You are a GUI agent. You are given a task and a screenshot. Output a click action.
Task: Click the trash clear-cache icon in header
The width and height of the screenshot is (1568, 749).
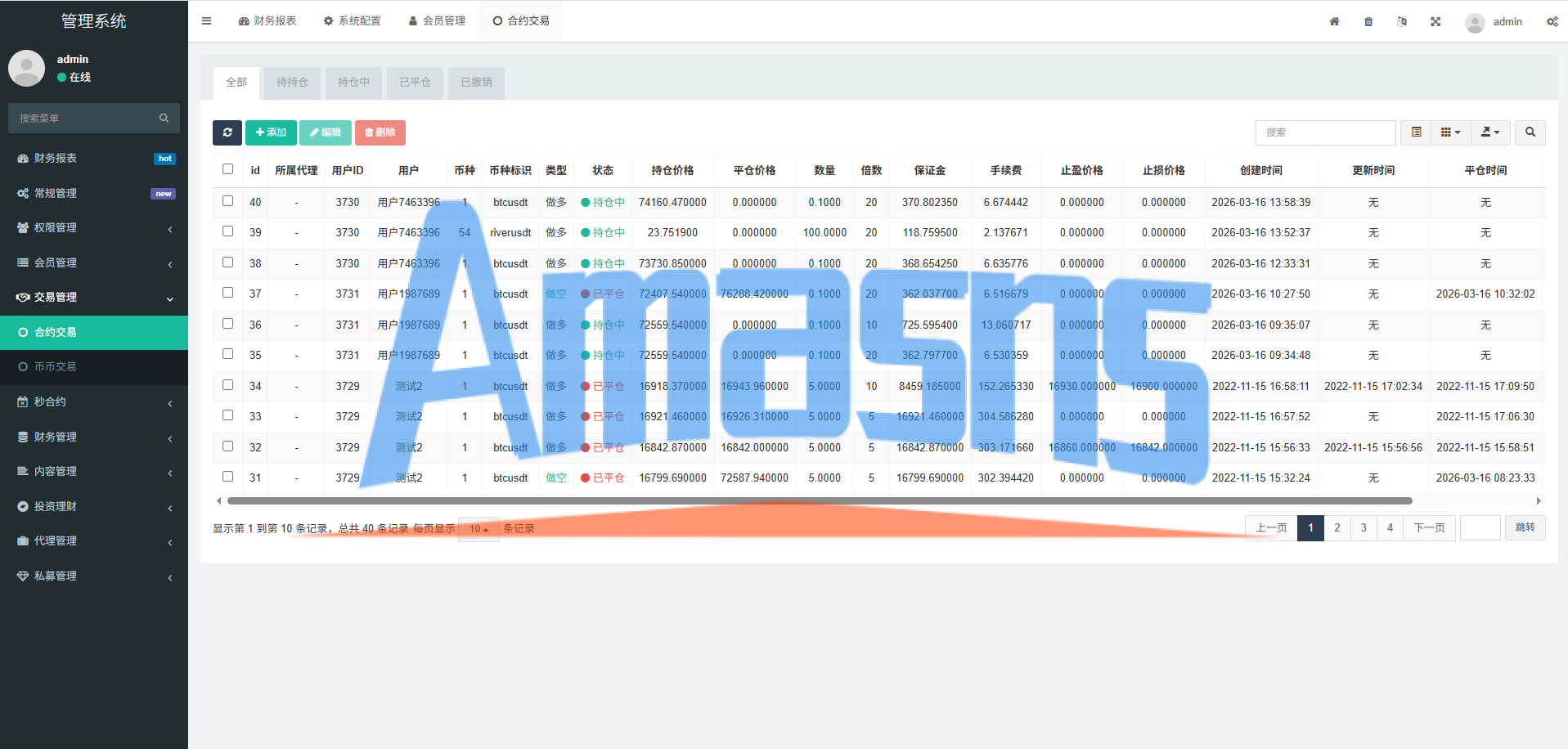pos(1368,21)
